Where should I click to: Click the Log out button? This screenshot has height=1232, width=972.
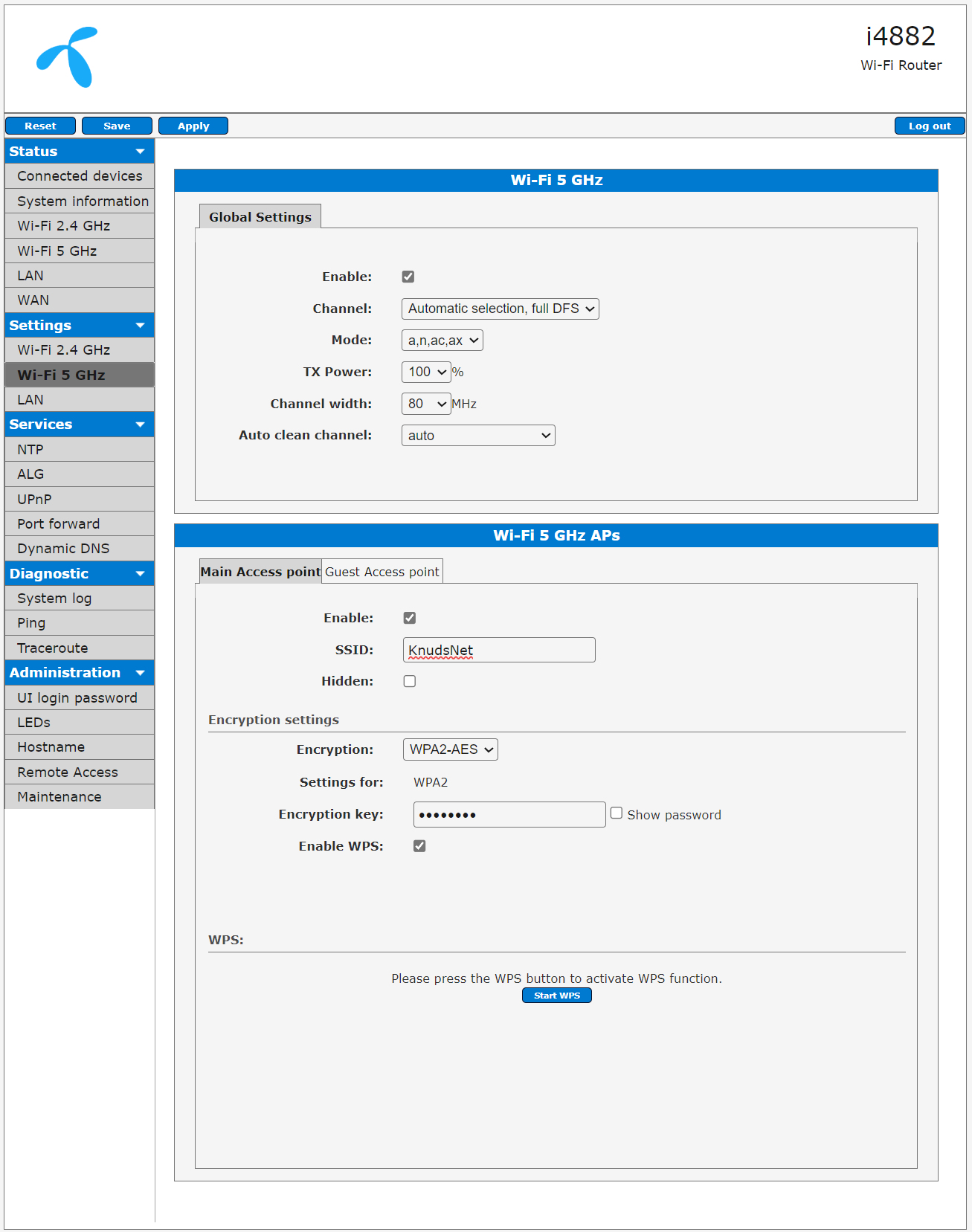pyautogui.click(x=929, y=126)
